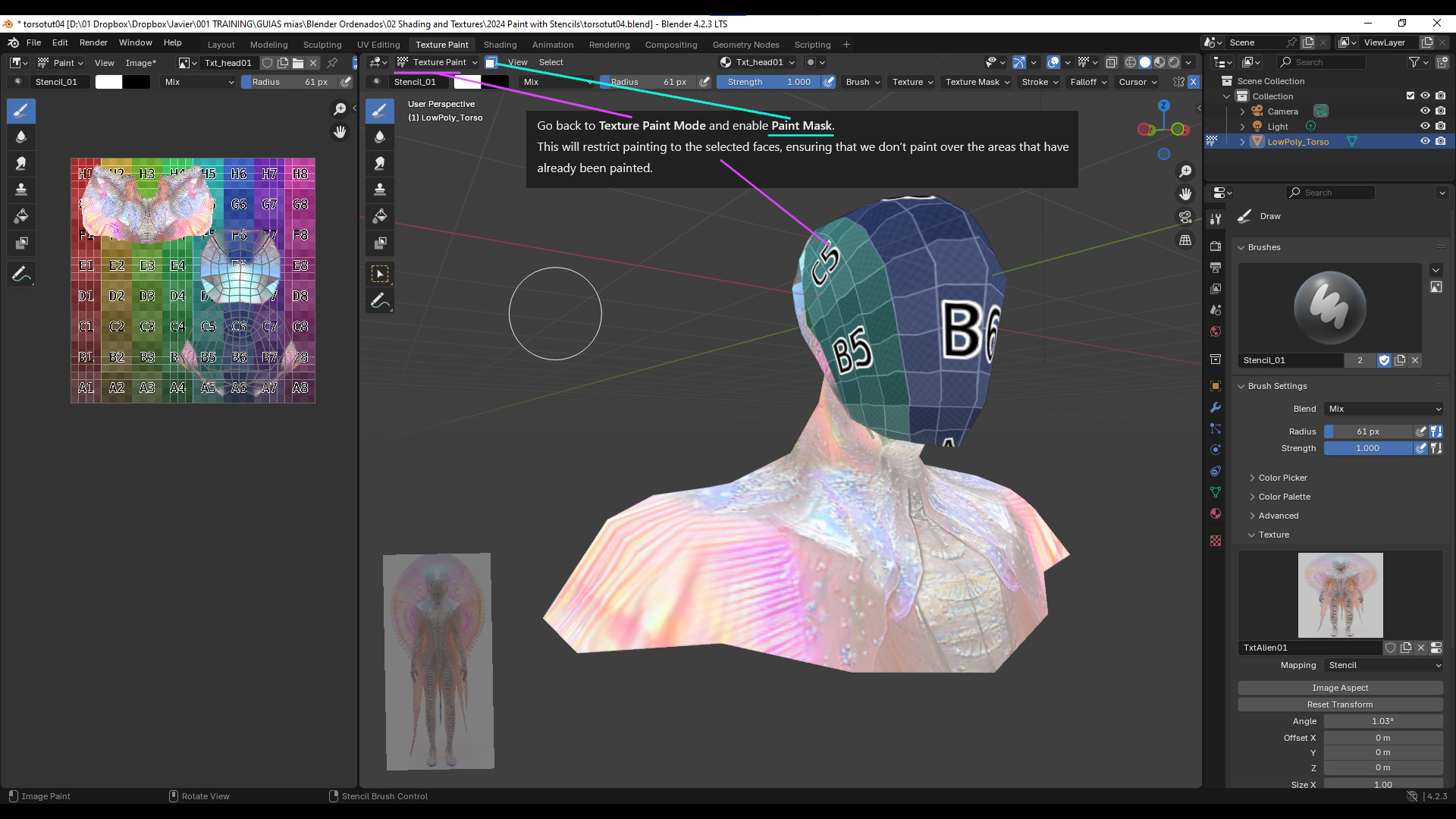The image size is (1456, 819).
Task: Select the Select Box tool in 3D viewport
Action: tap(380, 274)
